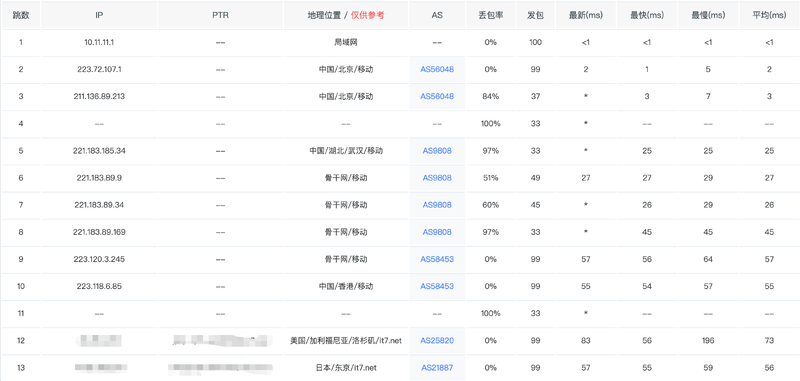The image size is (800, 381).
Task: Open the AS25820 link
Action: 437,340
